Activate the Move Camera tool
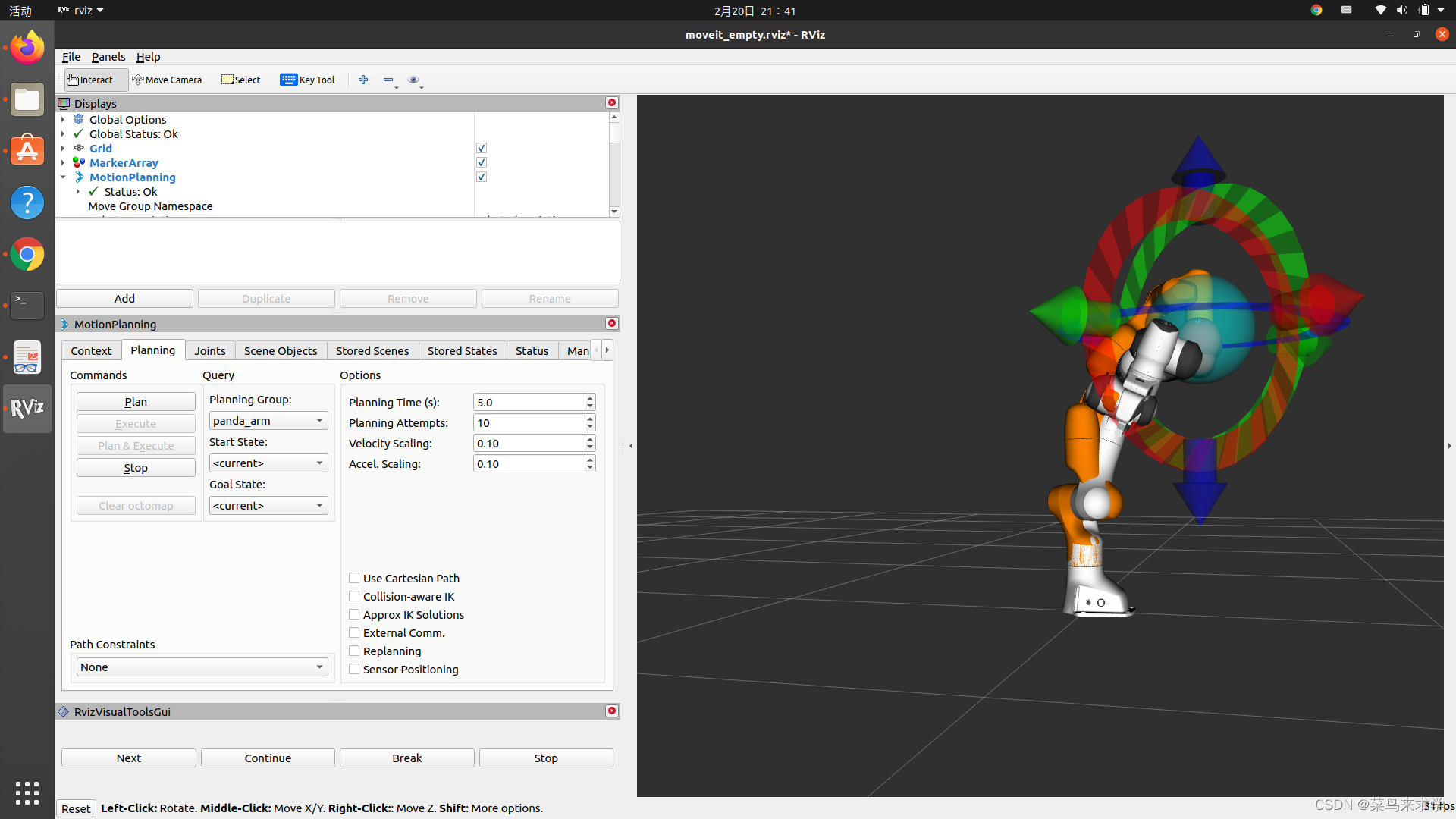This screenshot has height=819, width=1456. (167, 80)
